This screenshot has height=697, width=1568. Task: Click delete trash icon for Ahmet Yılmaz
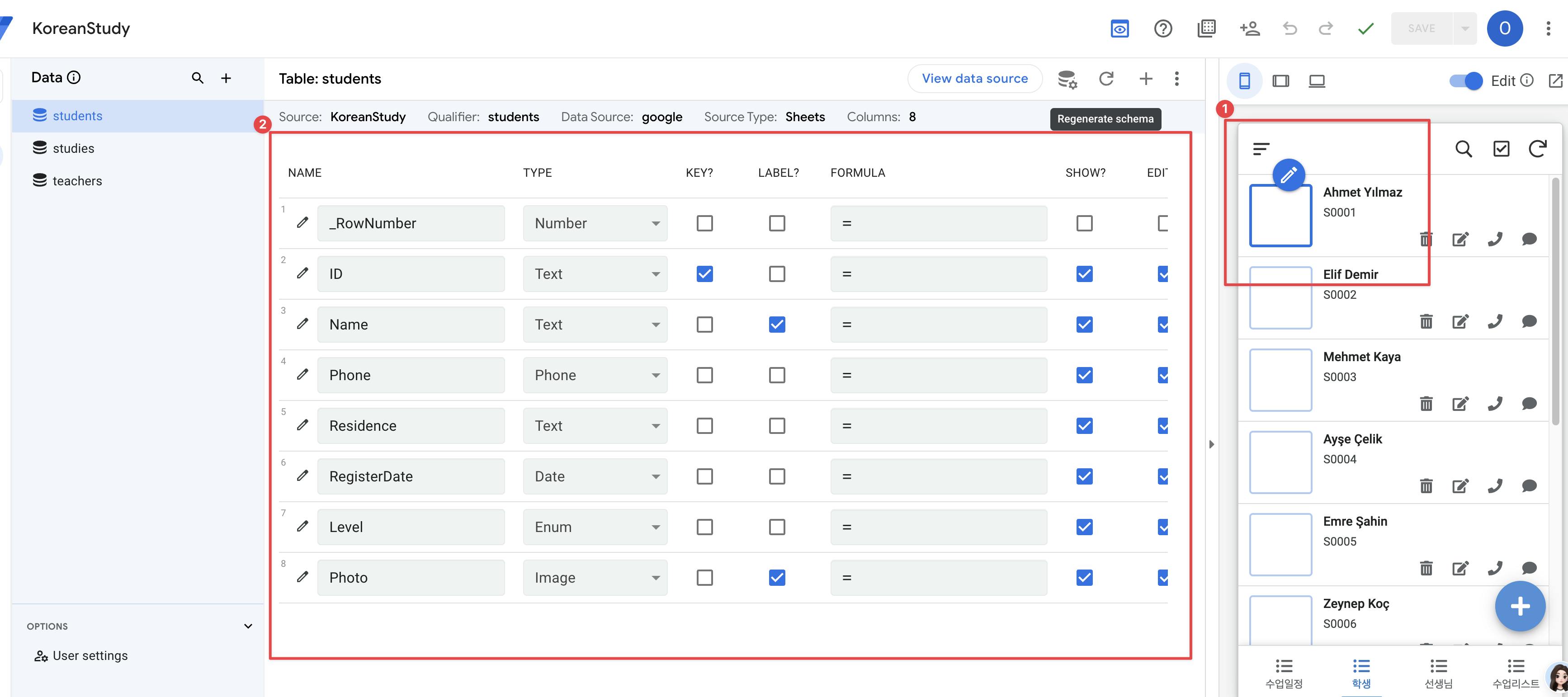[x=1426, y=239]
